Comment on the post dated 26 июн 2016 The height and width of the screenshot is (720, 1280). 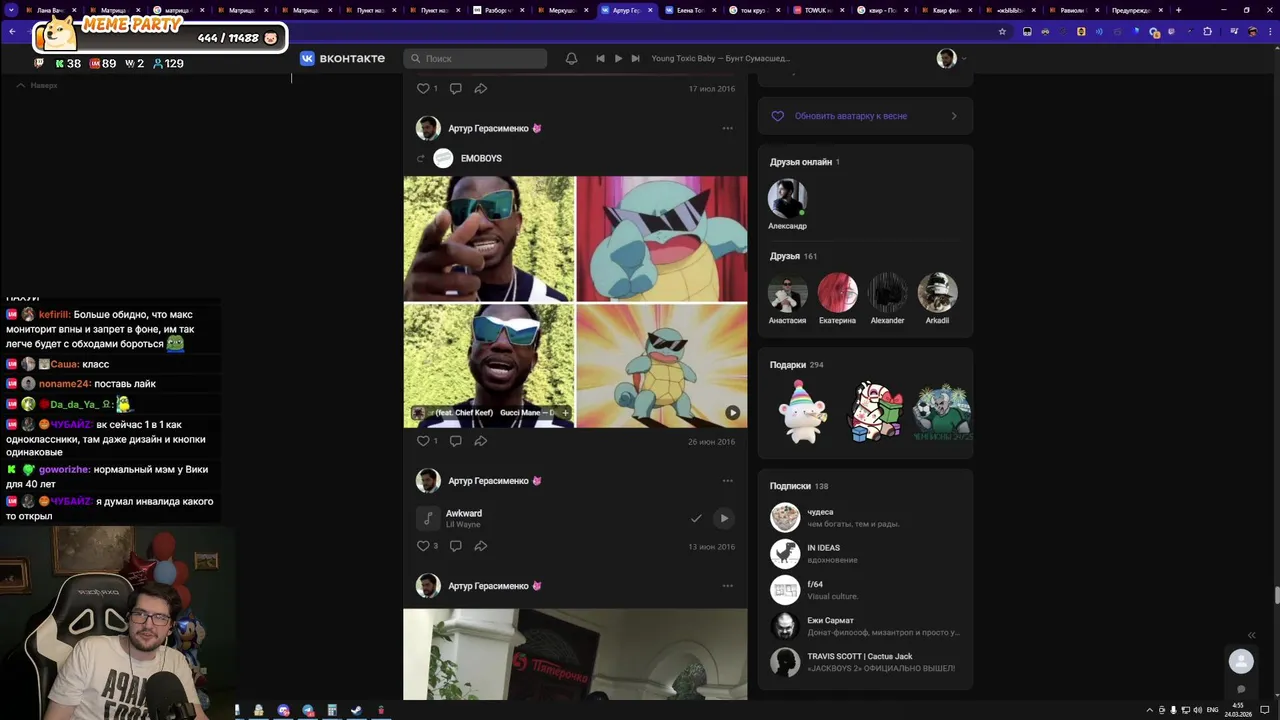(455, 441)
